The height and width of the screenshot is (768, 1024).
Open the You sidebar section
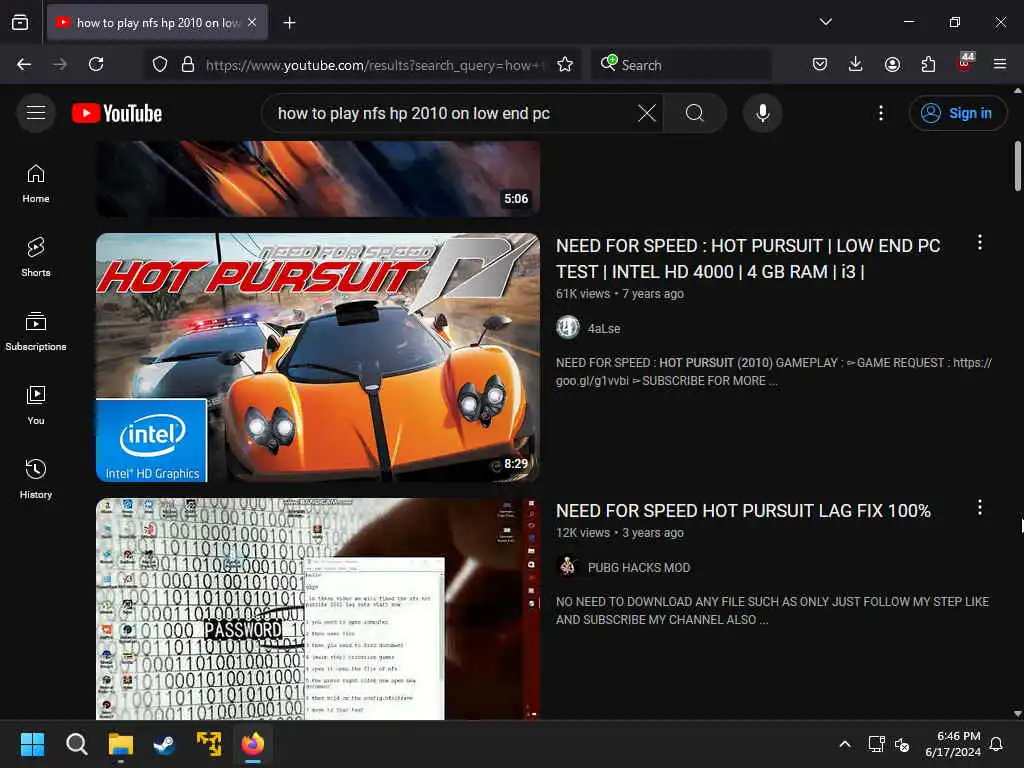click(36, 406)
